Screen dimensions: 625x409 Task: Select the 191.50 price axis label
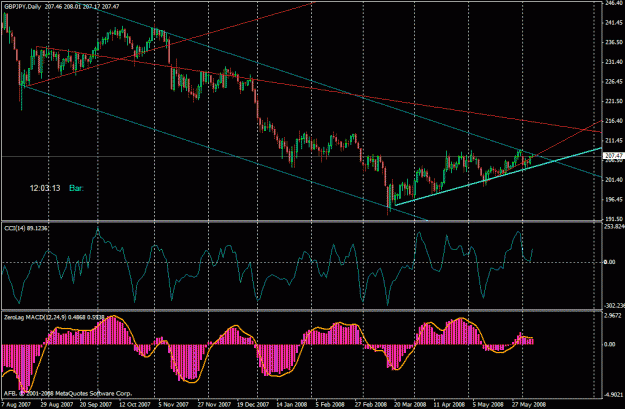click(615, 219)
